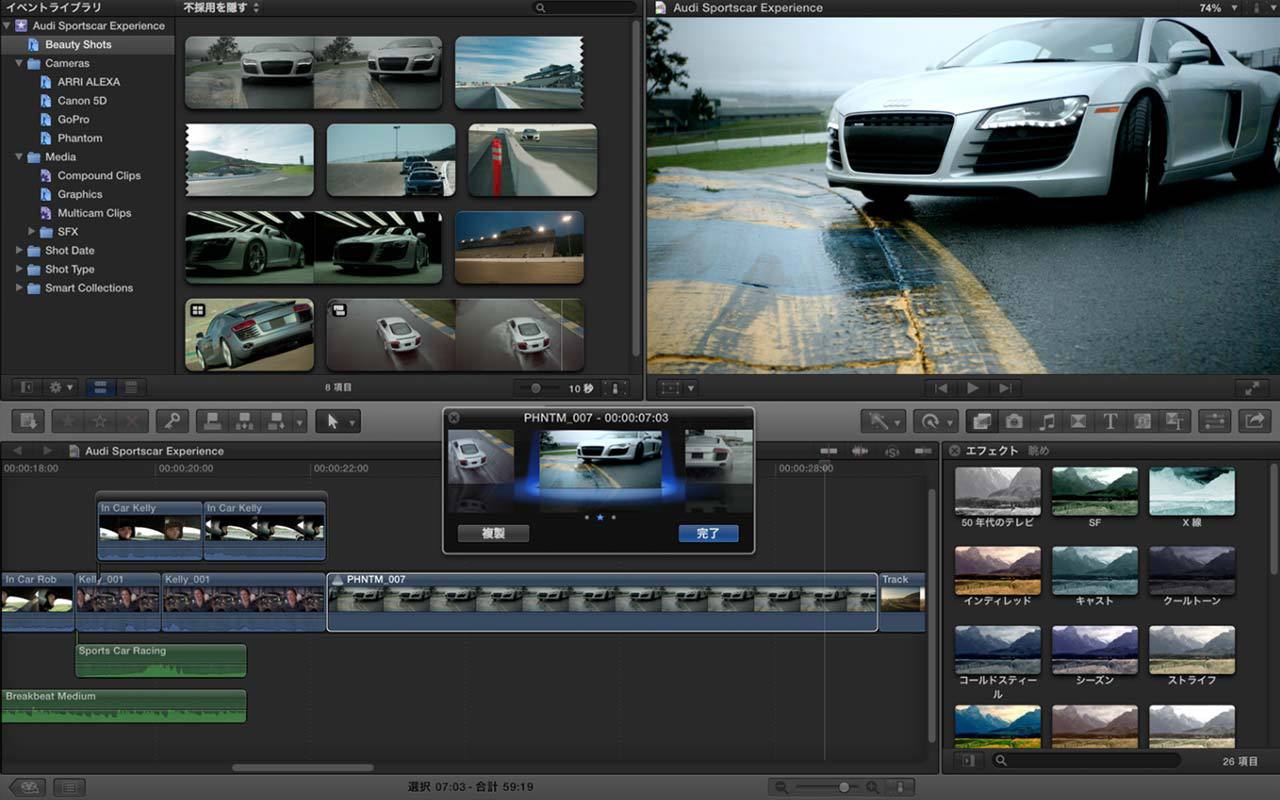Click the 複製 button in audition window

click(x=493, y=534)
